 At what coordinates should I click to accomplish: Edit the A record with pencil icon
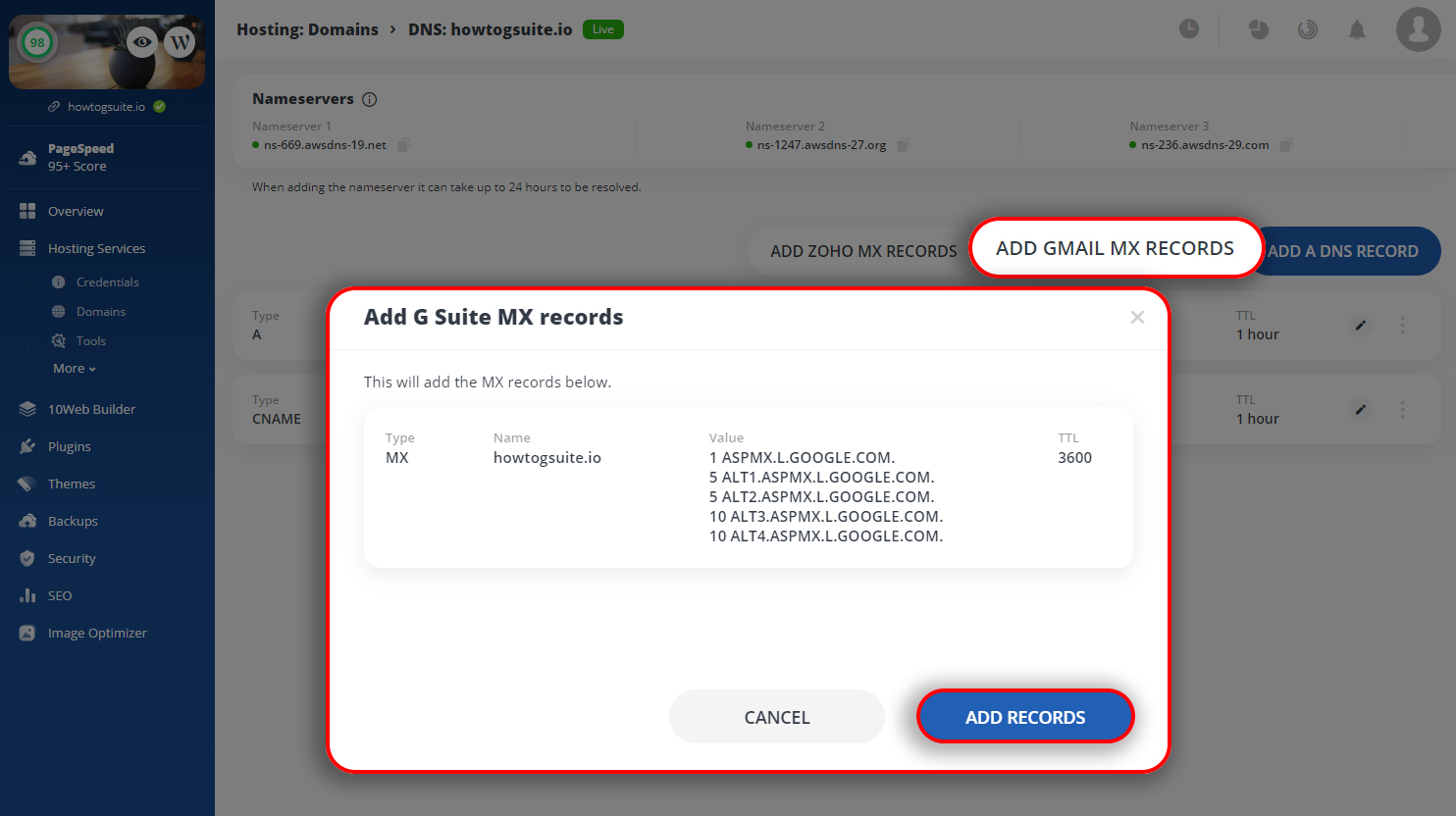coord(1361,325)
